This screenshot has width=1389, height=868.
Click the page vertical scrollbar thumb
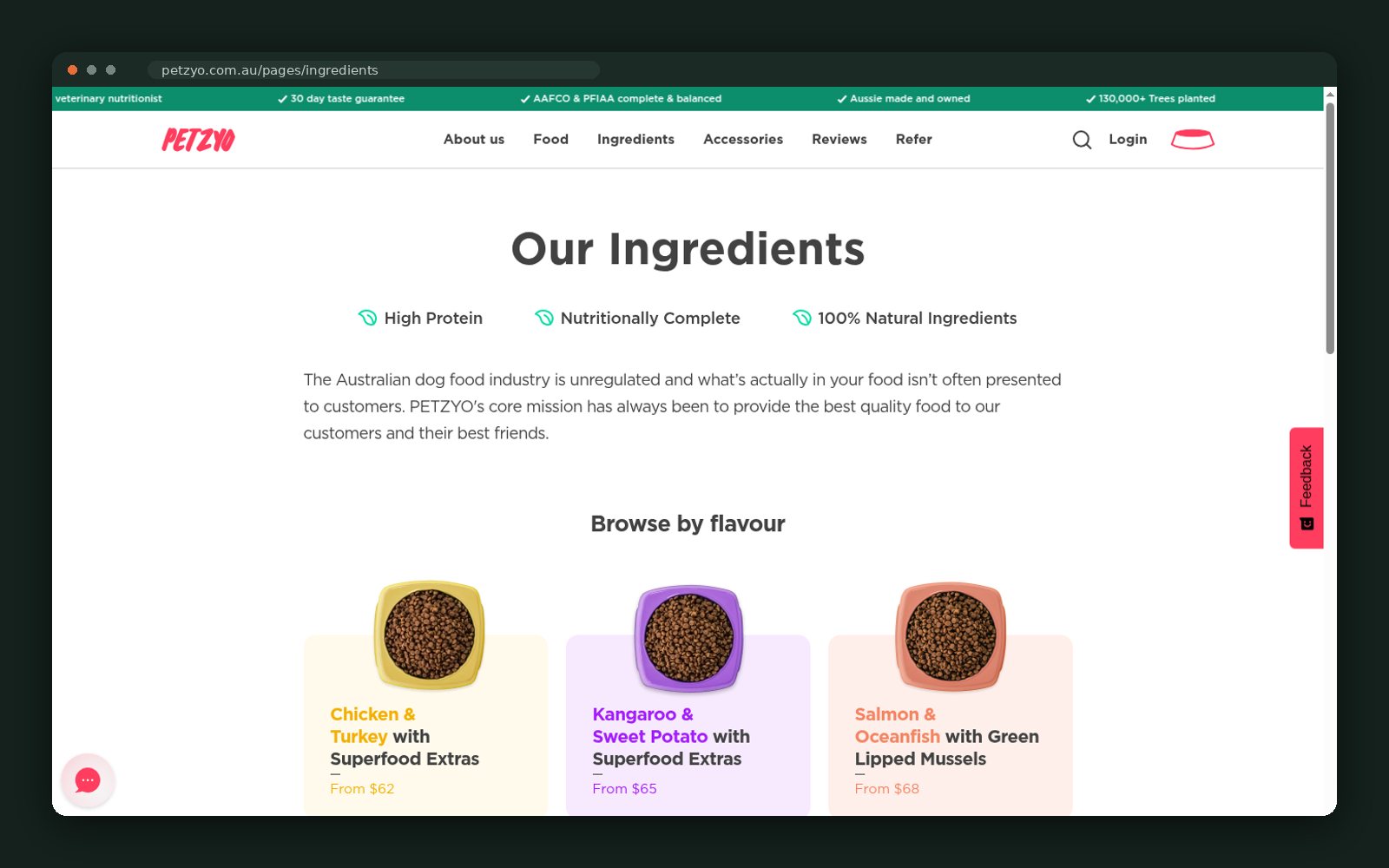pos(1330,228)
